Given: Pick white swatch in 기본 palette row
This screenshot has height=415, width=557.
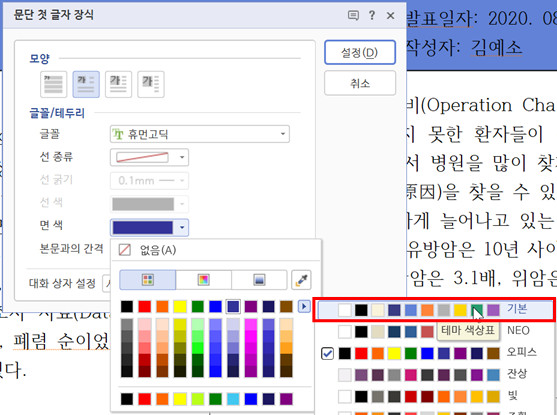Looking at the screenshot, I should click(345, 310).
